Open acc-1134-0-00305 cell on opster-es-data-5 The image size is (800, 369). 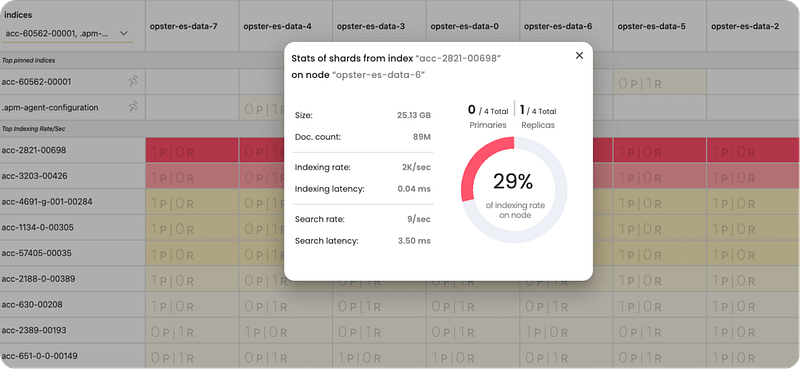(660, 228)
